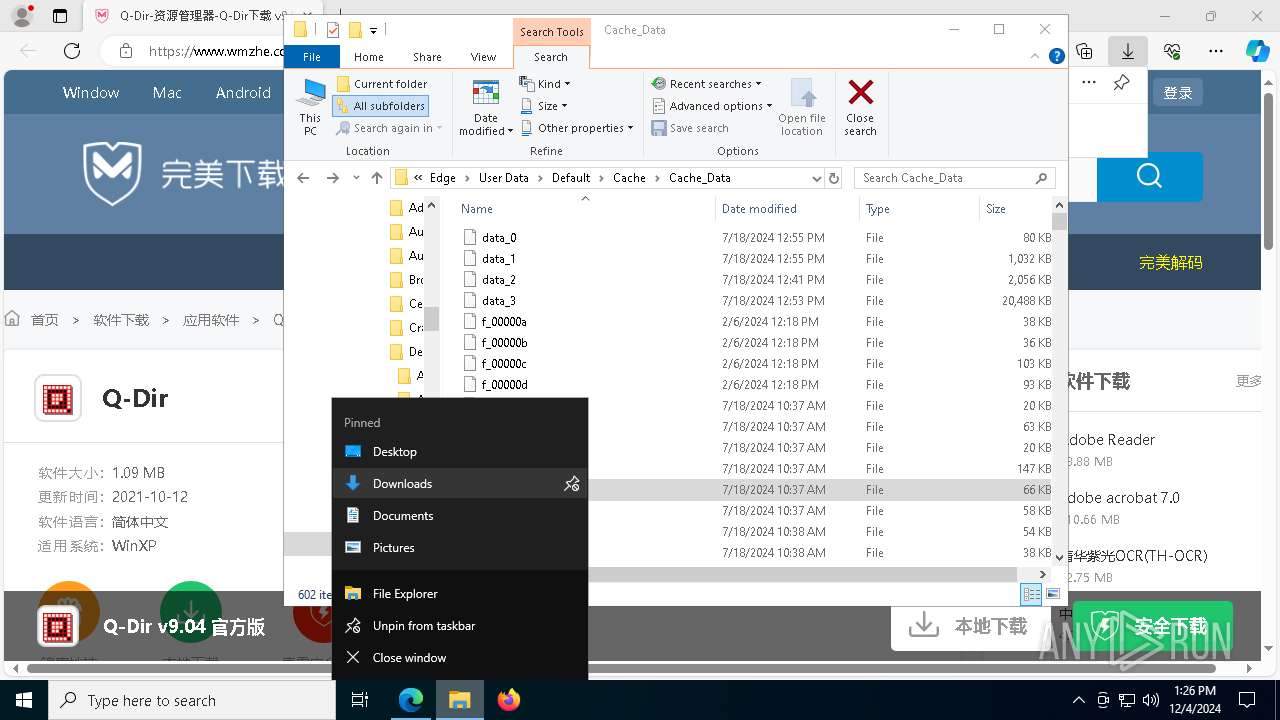
Task: Click the File Explorer help question mark
Action: pyautogui.click(x=1056, y=57)
